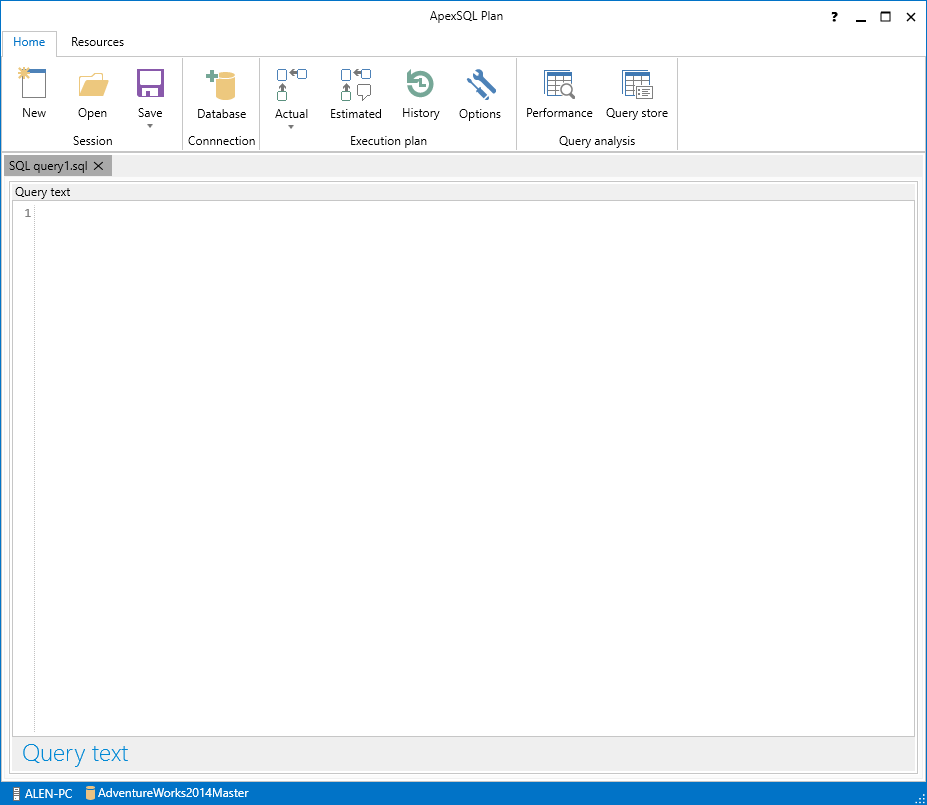Open execution plan History

420,95
